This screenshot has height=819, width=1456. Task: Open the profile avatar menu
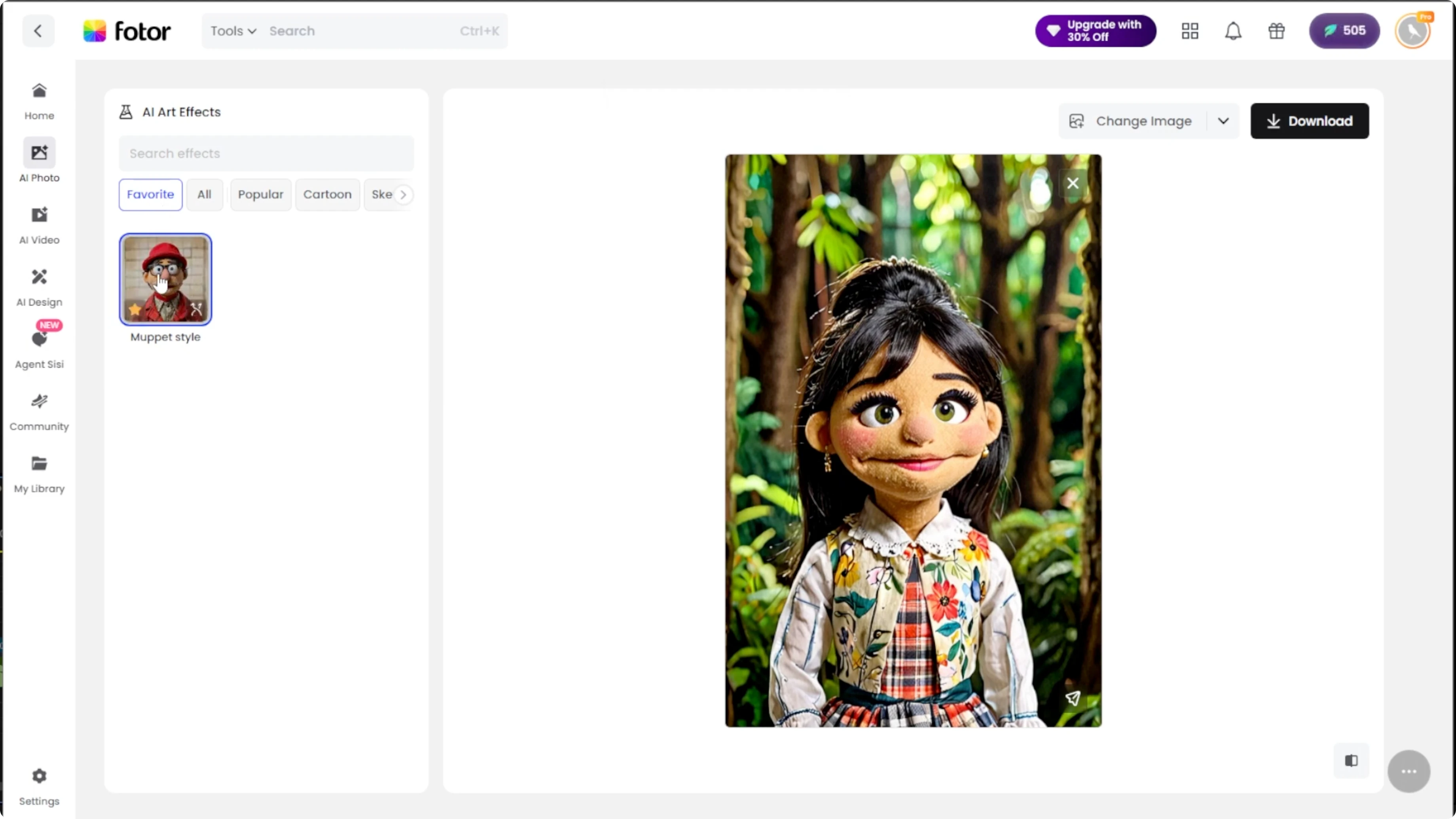point(1412,31)
